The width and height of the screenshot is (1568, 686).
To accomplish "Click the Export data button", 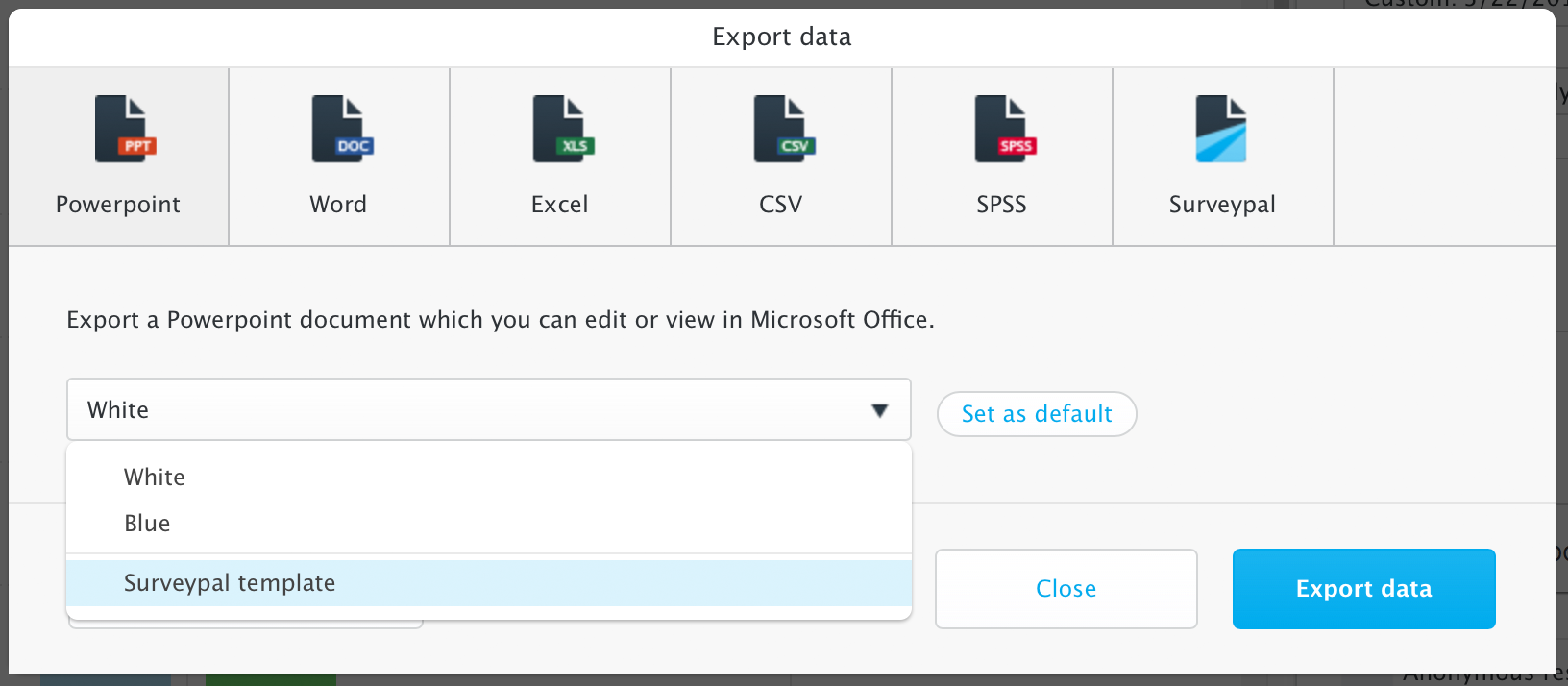I will [x=1364, y=589].
